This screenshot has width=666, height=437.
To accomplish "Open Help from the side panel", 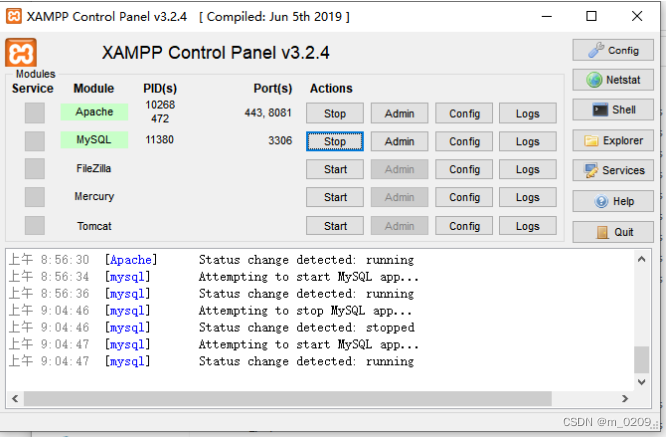I will point(613,201).
